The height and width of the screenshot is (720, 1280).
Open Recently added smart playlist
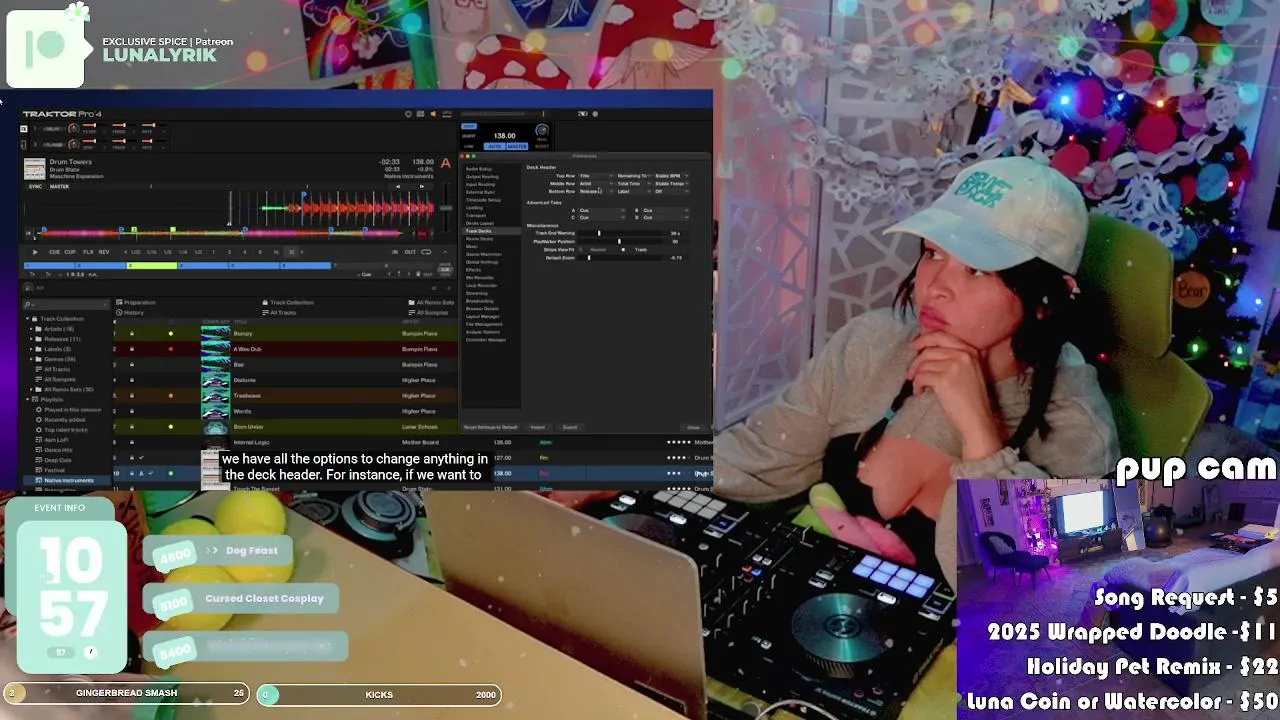pos(65,420)
